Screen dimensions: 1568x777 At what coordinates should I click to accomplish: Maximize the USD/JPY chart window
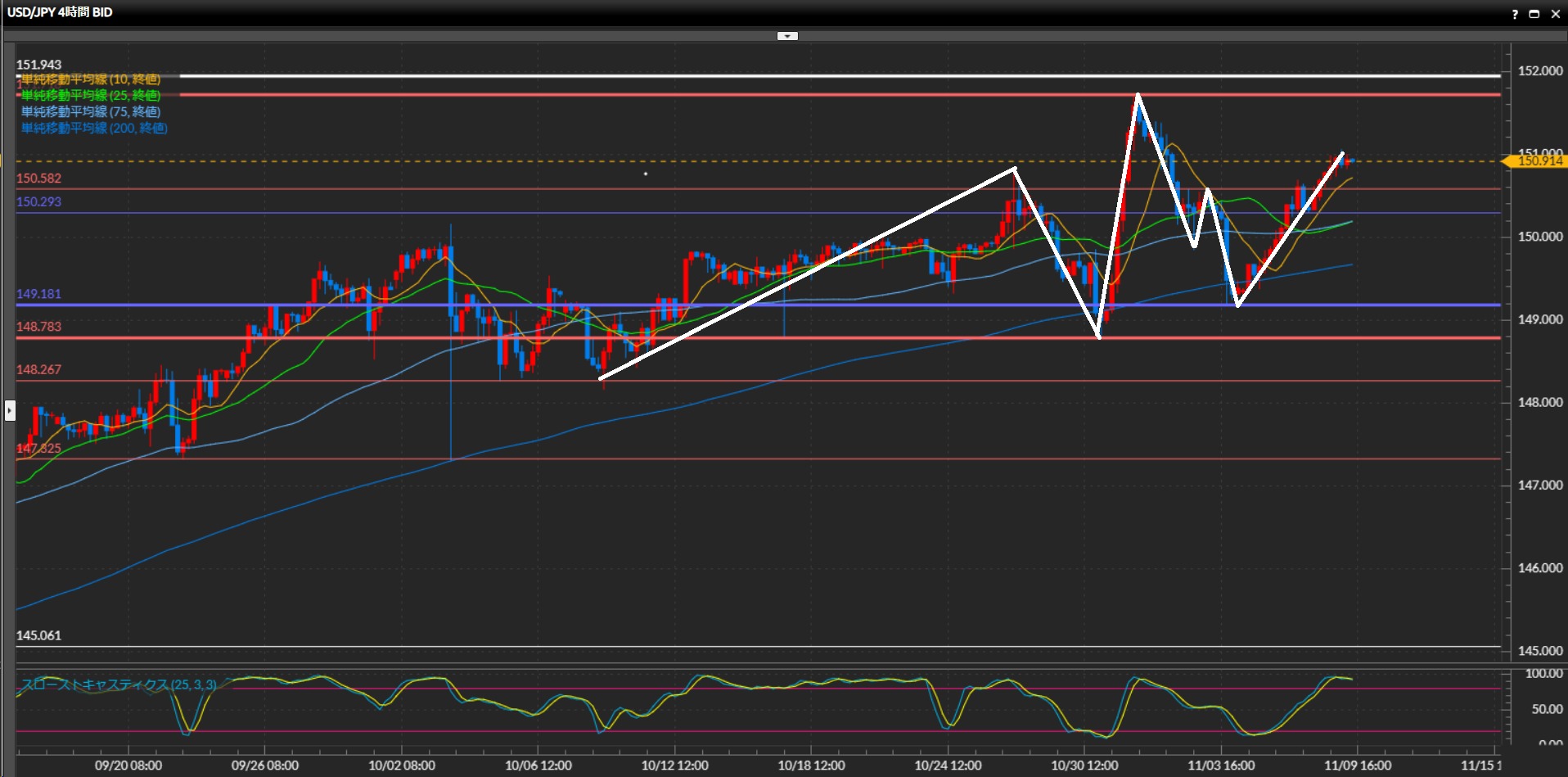click(x=1534, y=14)
